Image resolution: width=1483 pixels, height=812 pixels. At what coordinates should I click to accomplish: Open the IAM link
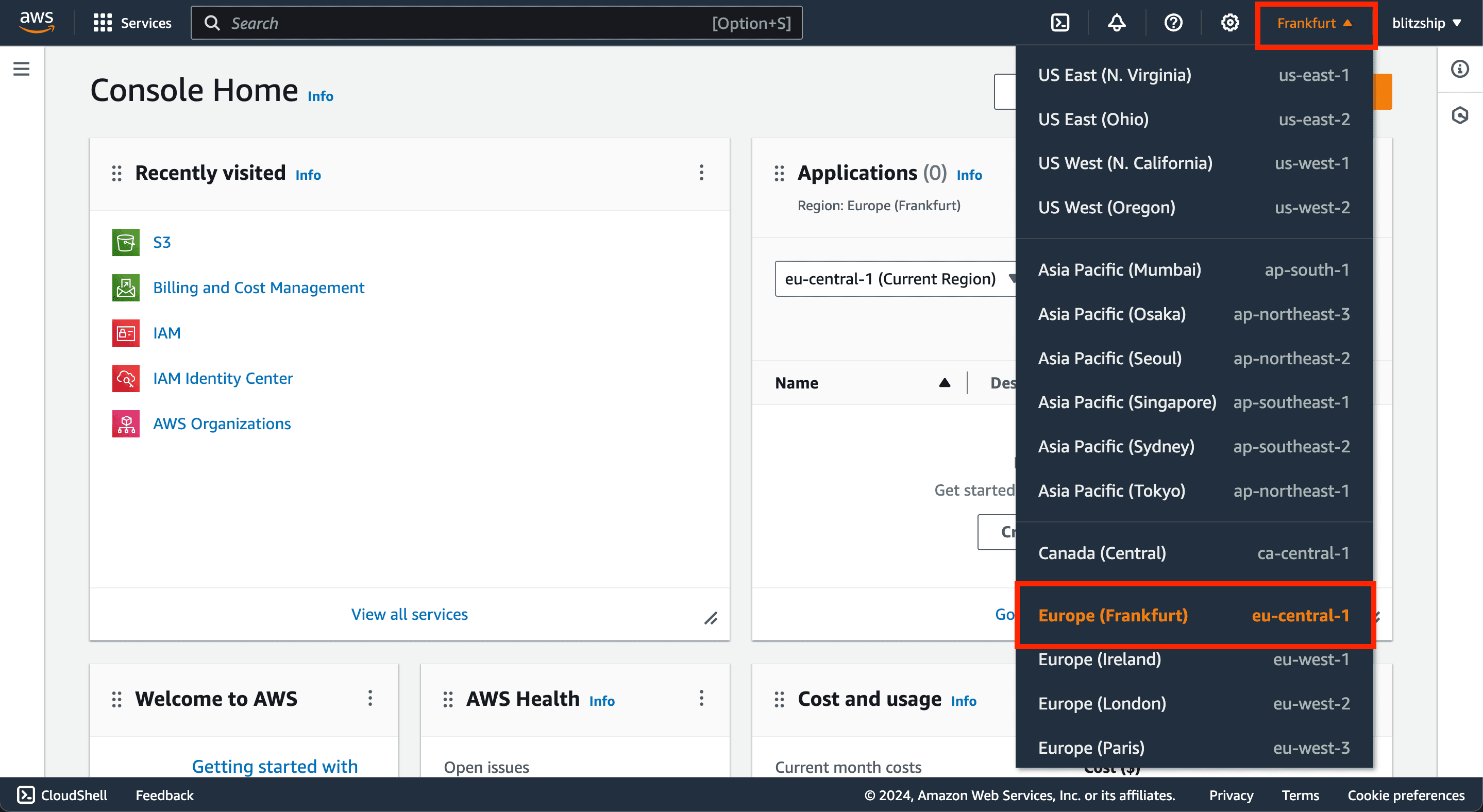pos(167,333)
